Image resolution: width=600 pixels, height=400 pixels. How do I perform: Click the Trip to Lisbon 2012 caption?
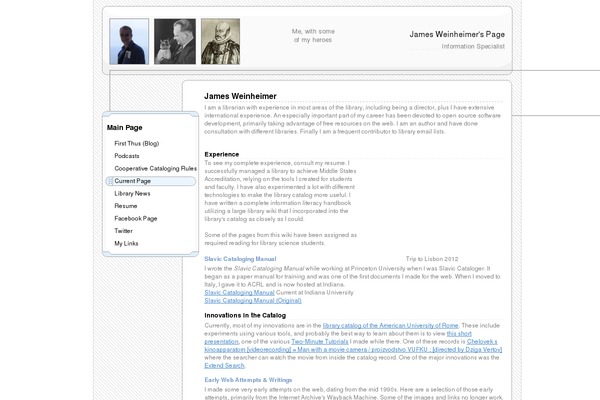(432, 259)
